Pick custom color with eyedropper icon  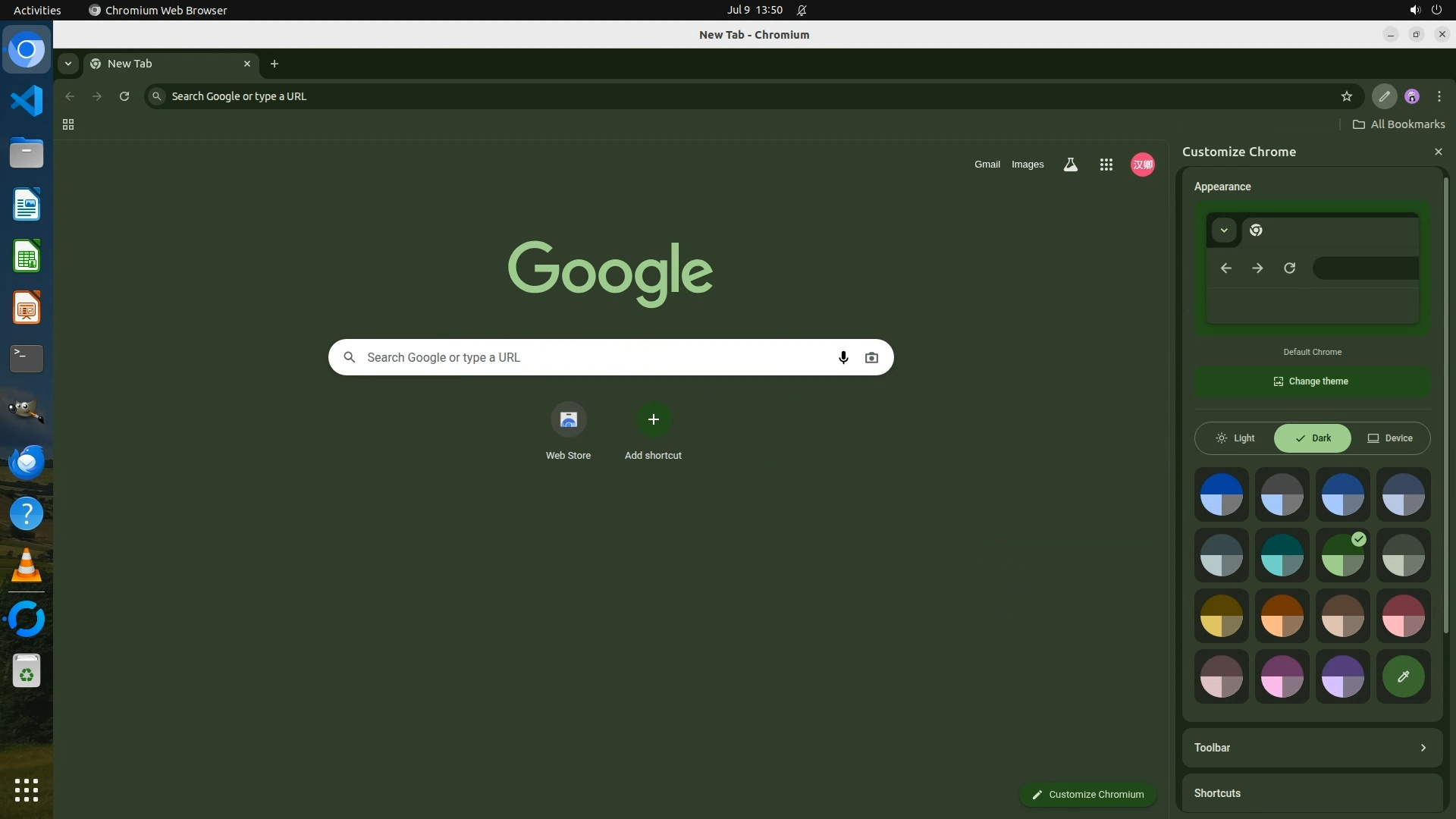pyautogui.click(x=1403, y=676)
